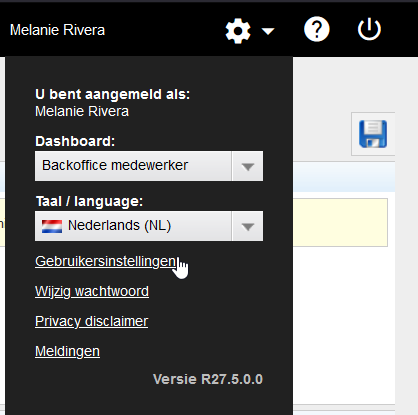The image size is (418, 415).
Task: Open Gebruikersinstellingen link
Action: point(106,262)
